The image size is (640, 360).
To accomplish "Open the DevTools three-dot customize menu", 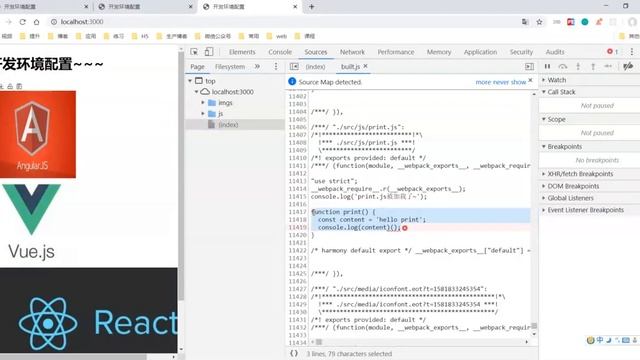I will (x=632, y=51).
